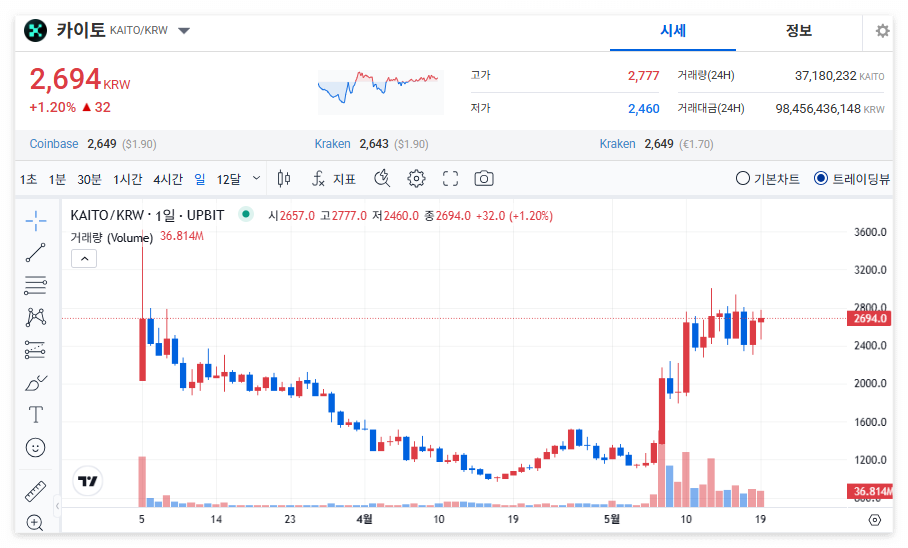
Task: Click the 24H volume 37,180,232 KAITO
Action: point(839,76)
